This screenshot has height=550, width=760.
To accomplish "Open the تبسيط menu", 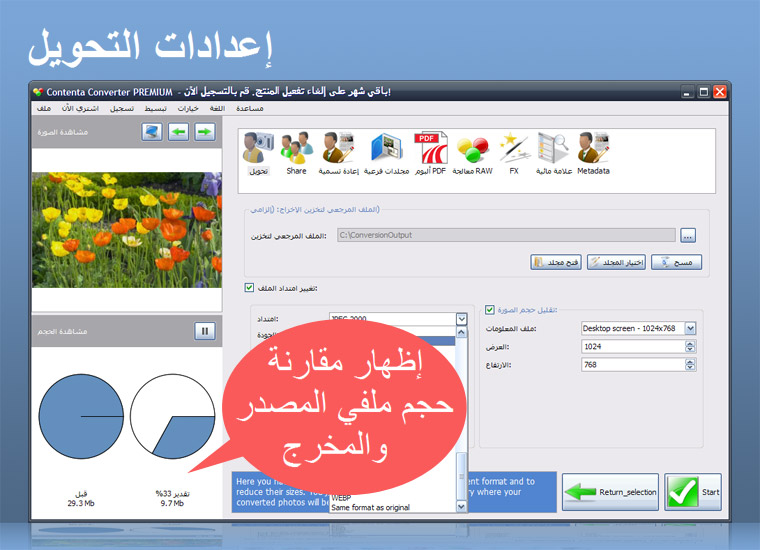I will (x=156, y=108).
